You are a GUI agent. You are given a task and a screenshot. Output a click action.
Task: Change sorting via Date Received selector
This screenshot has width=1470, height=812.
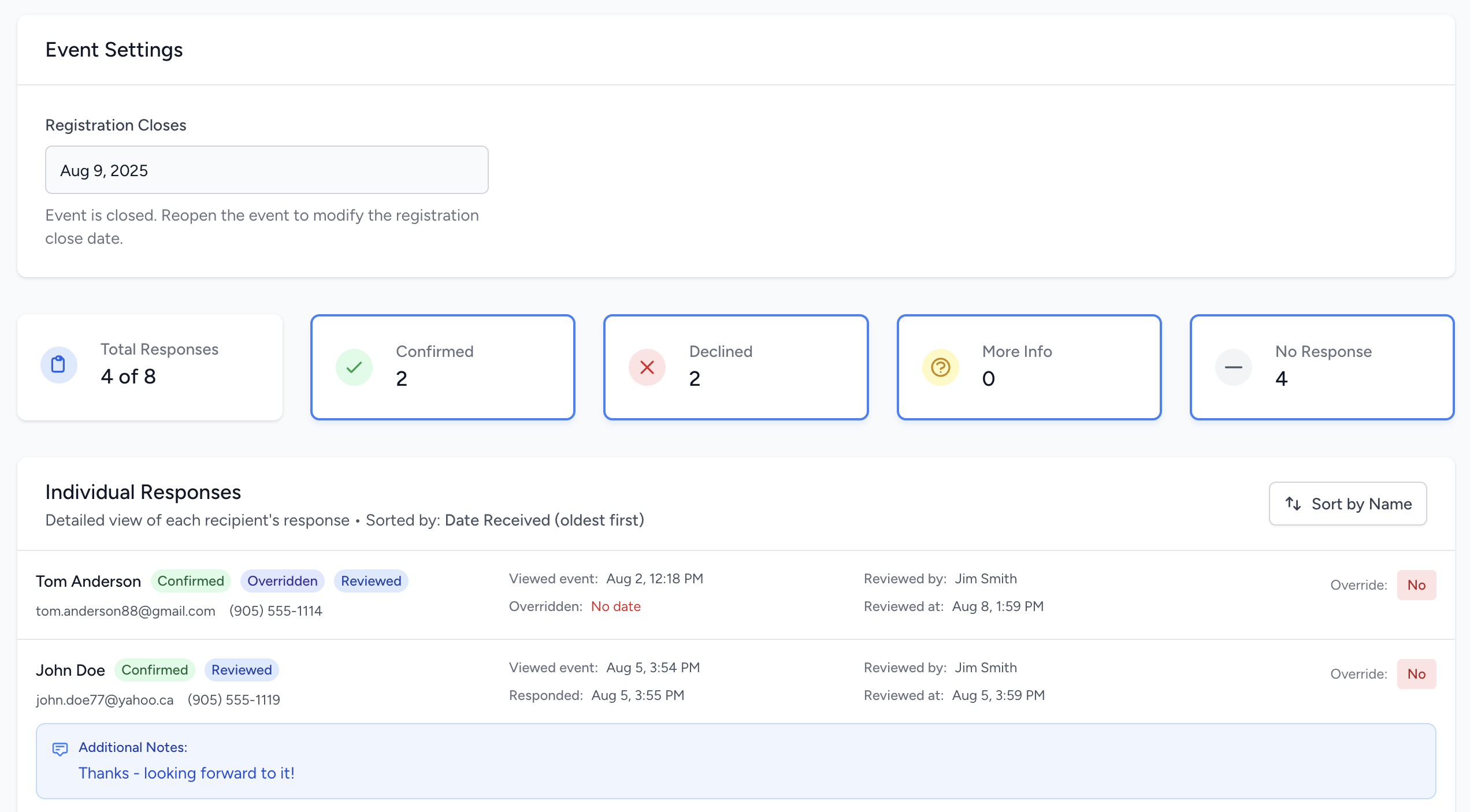click(x=544, y=520)
